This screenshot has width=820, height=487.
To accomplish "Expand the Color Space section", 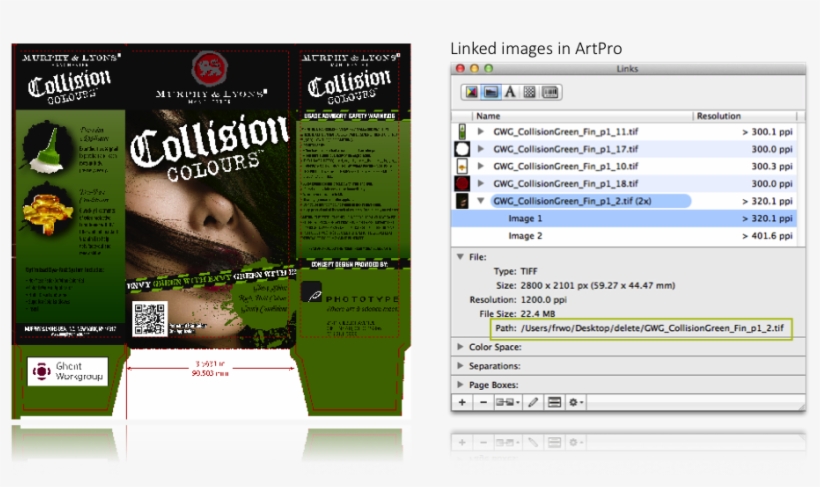I will coord(460,347).
